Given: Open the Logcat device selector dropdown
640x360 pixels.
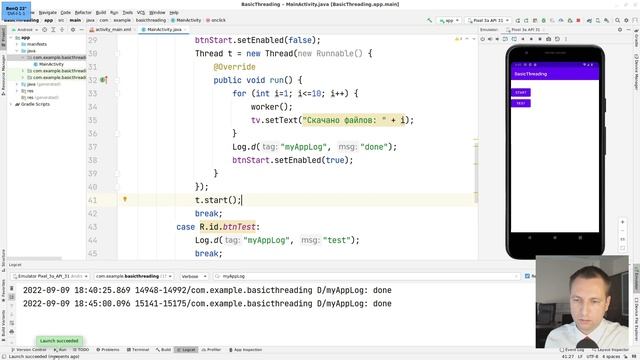Looking at the screenshot, I should click(x=50, y=276).
